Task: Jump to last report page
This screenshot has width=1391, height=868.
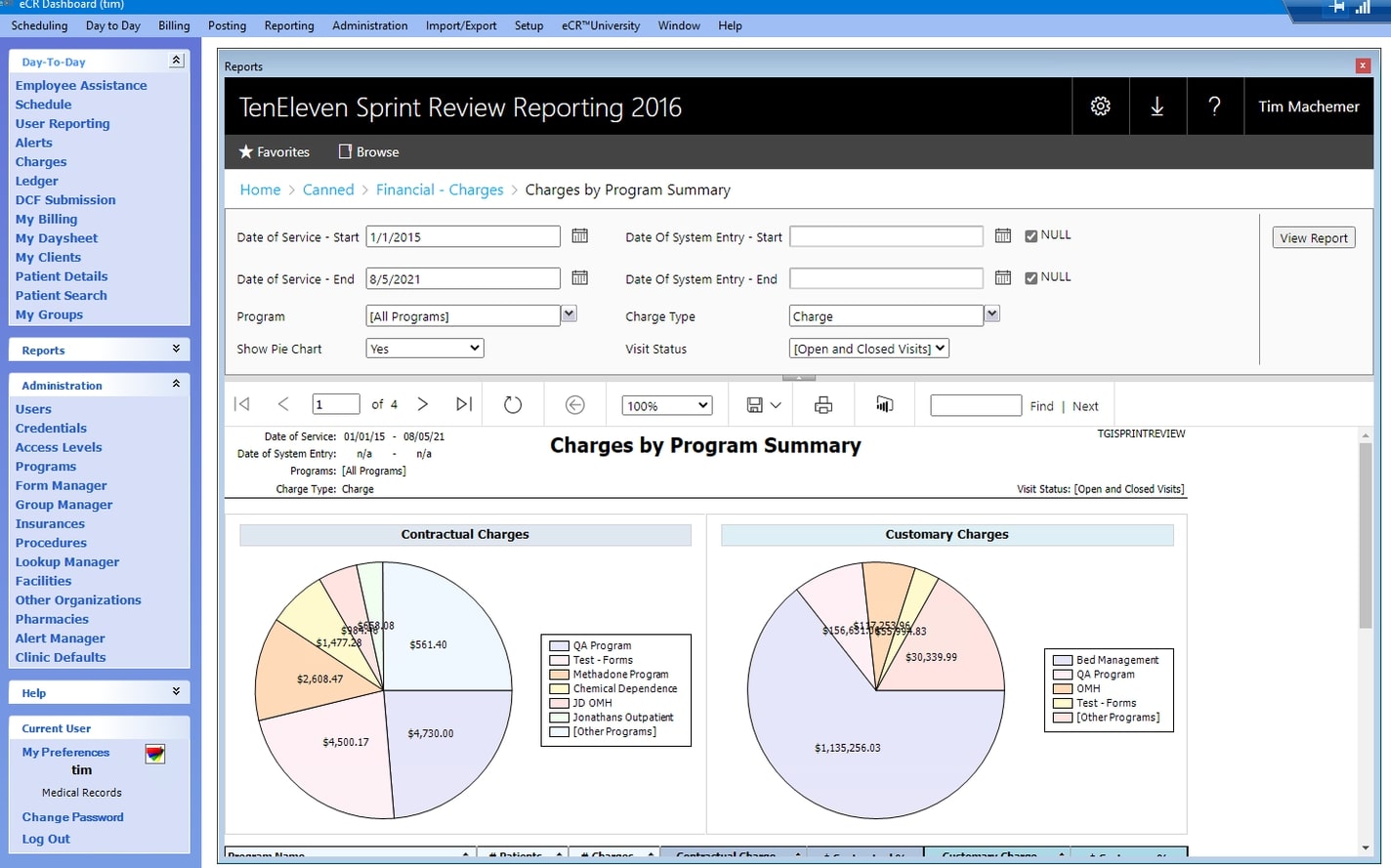Action: tap(464, 404)
